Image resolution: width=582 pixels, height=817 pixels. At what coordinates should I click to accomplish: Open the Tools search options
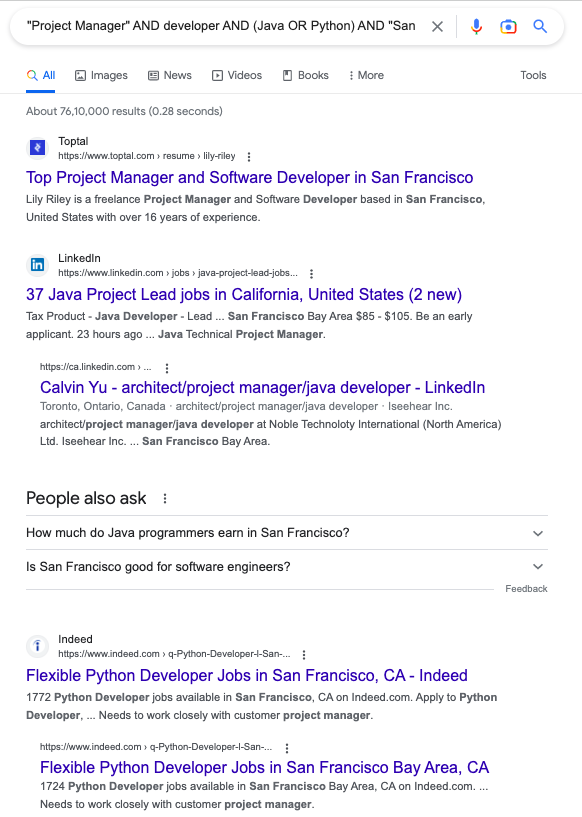click(x=533, y=75)
